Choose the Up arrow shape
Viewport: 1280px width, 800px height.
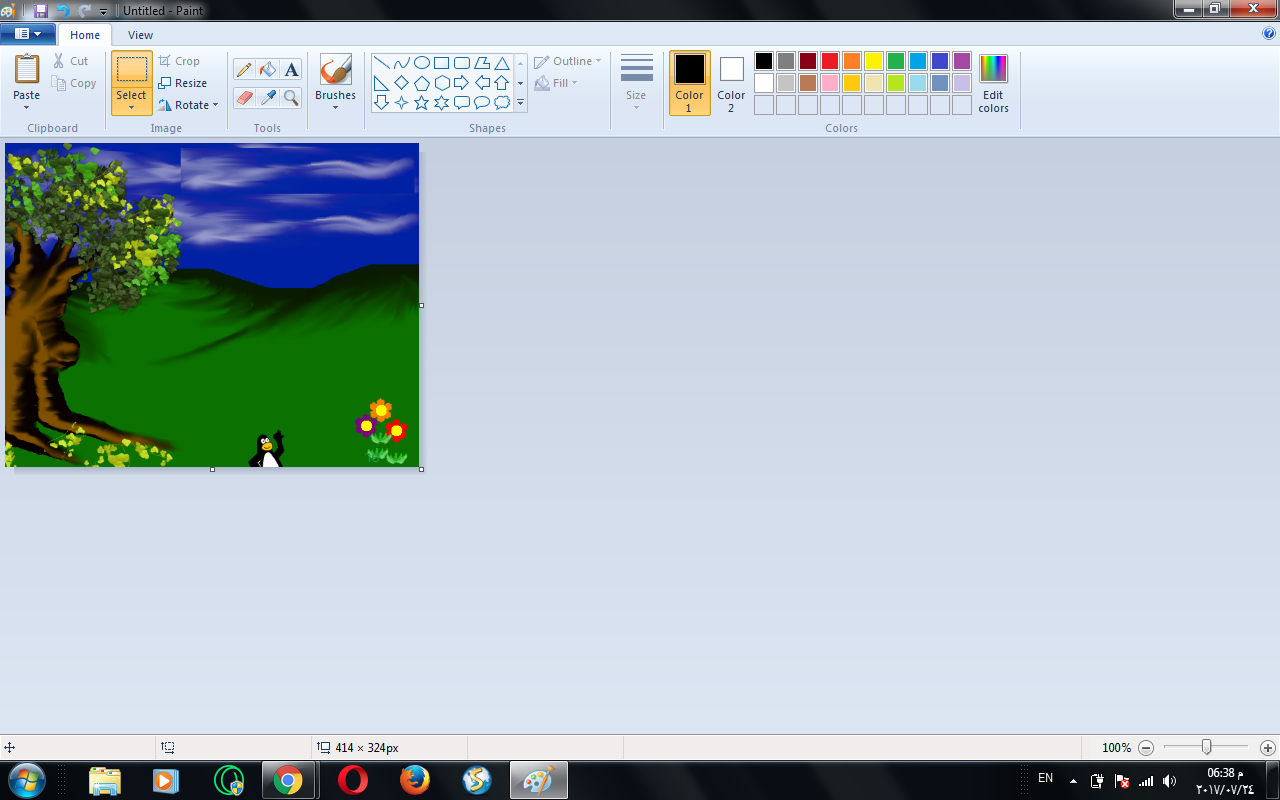[x=501, y=83]
